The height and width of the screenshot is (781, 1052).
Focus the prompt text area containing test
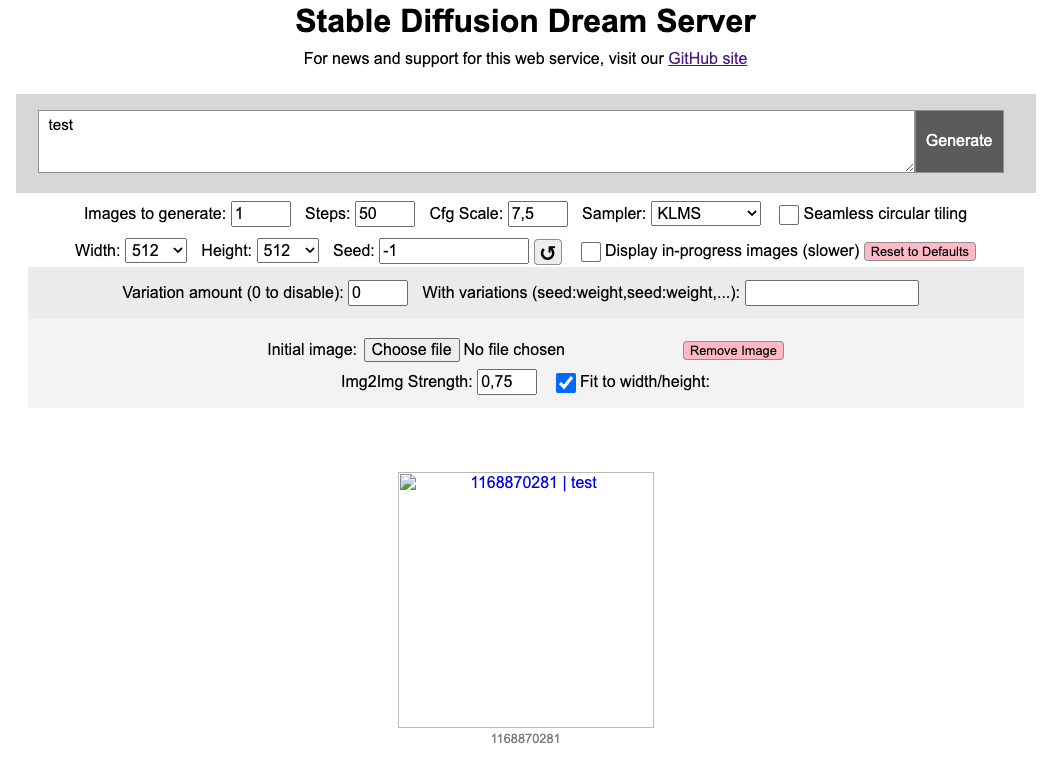(x=476, y=142)
